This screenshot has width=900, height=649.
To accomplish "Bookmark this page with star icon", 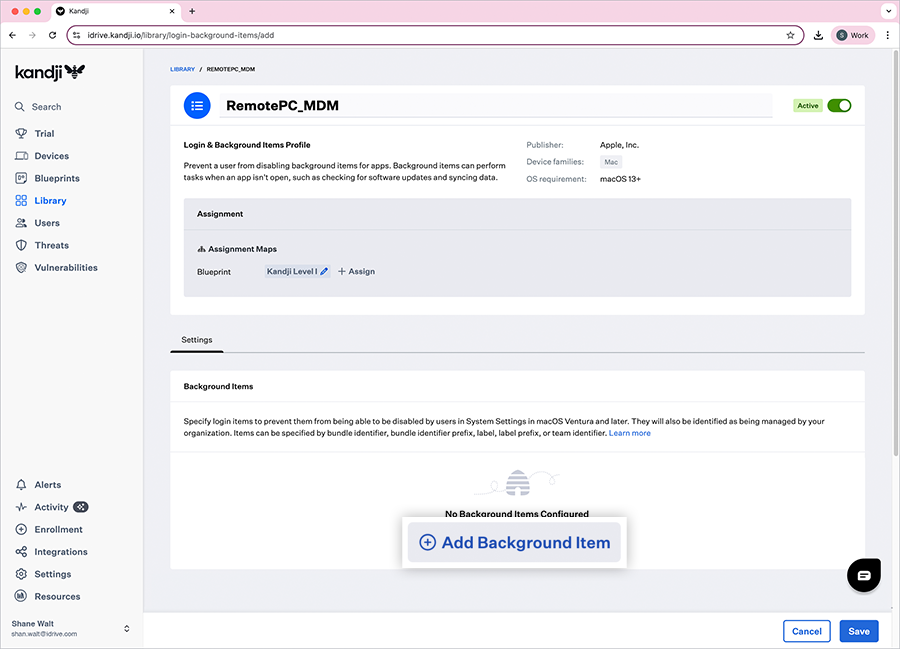I will tap(790, 35).
